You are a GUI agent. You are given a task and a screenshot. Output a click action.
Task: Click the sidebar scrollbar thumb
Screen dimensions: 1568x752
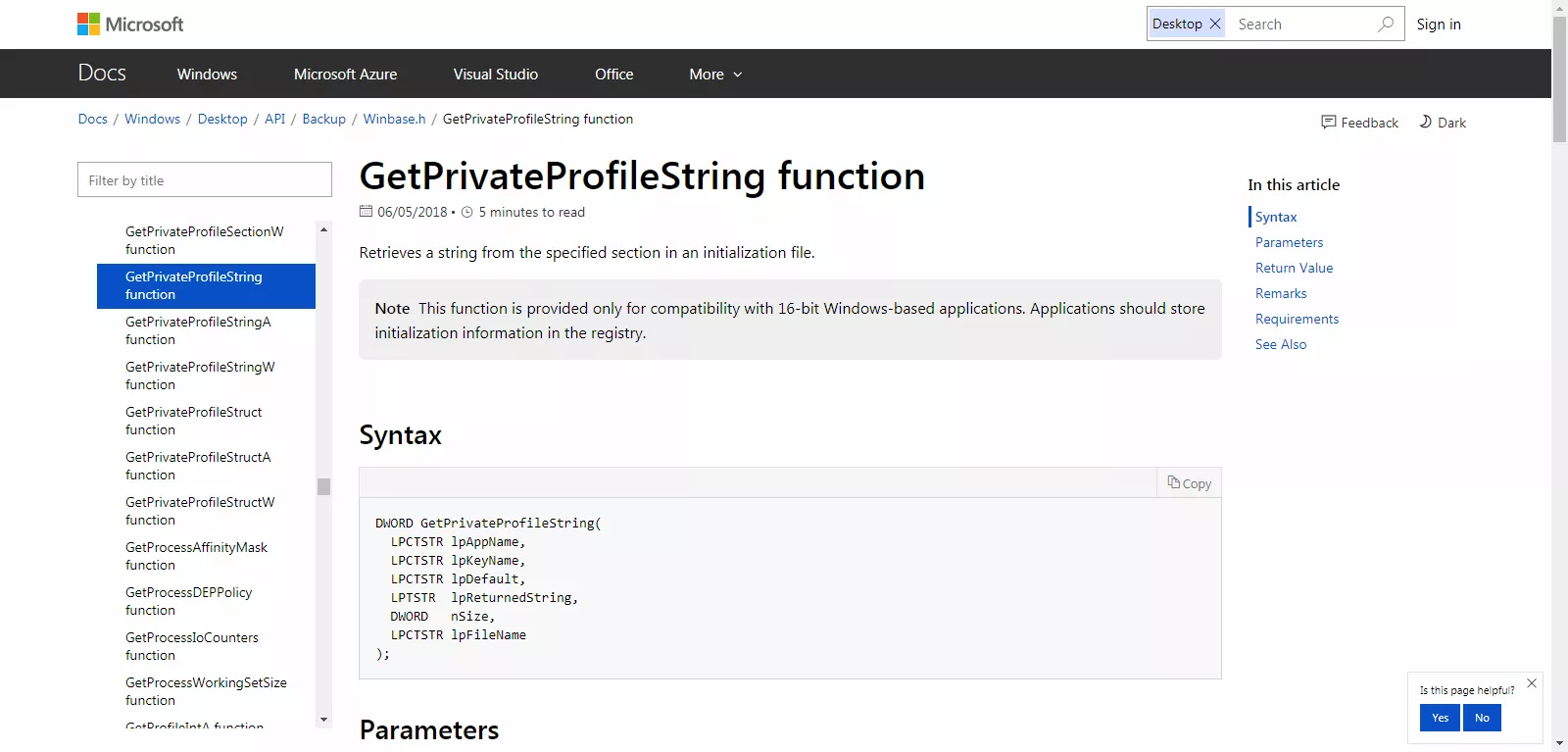click(x=323, y=486)
